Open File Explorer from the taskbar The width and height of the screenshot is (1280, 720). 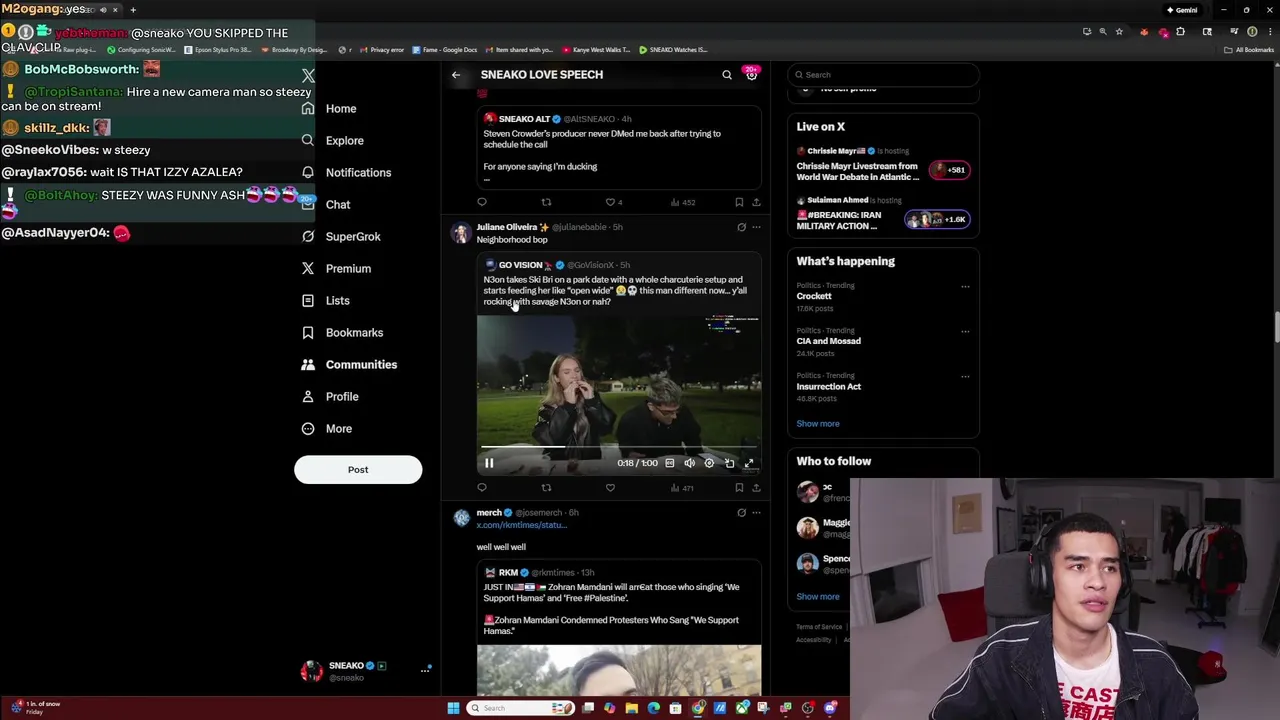coord(632,708)
